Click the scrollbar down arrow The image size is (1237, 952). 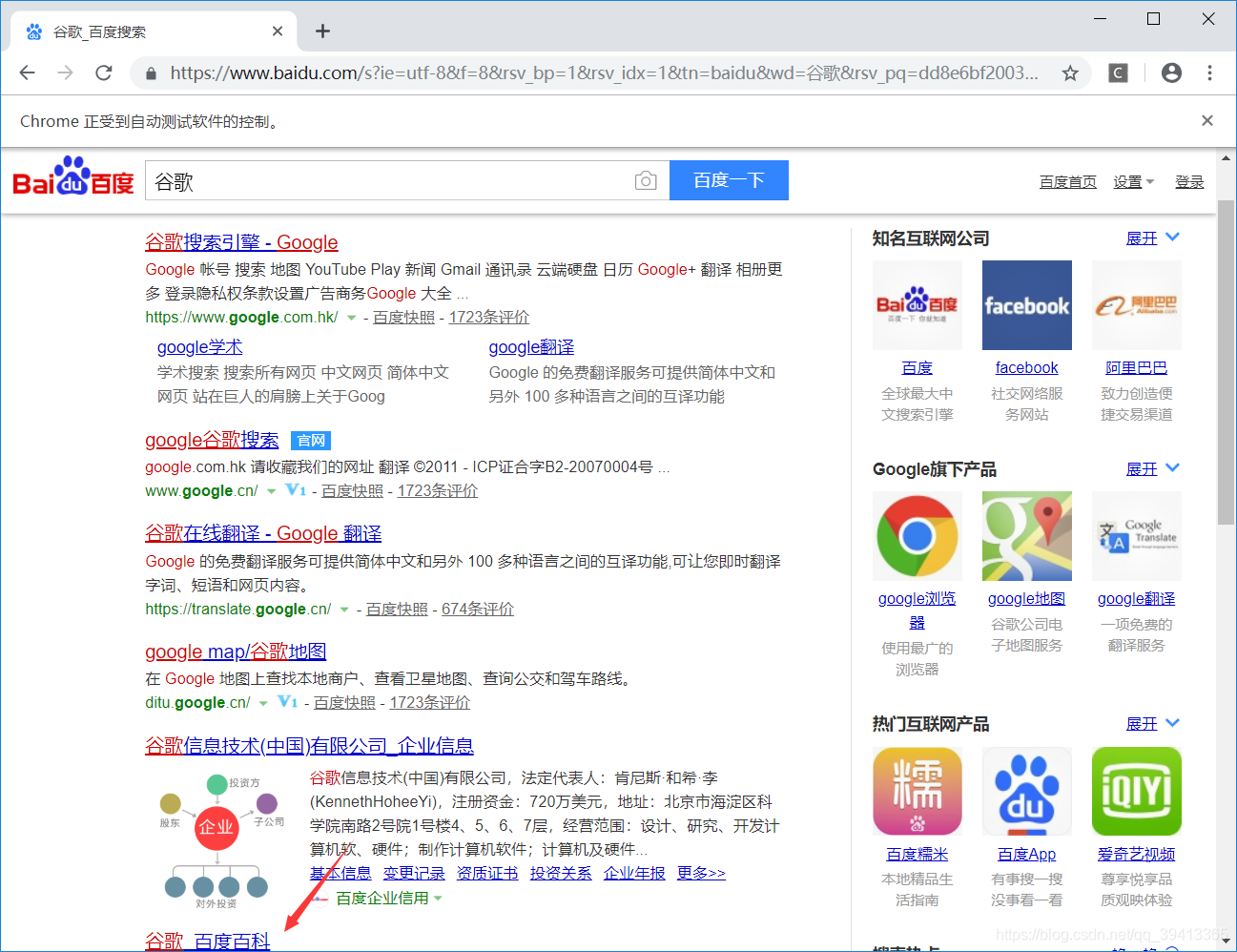pos(1227,942)
